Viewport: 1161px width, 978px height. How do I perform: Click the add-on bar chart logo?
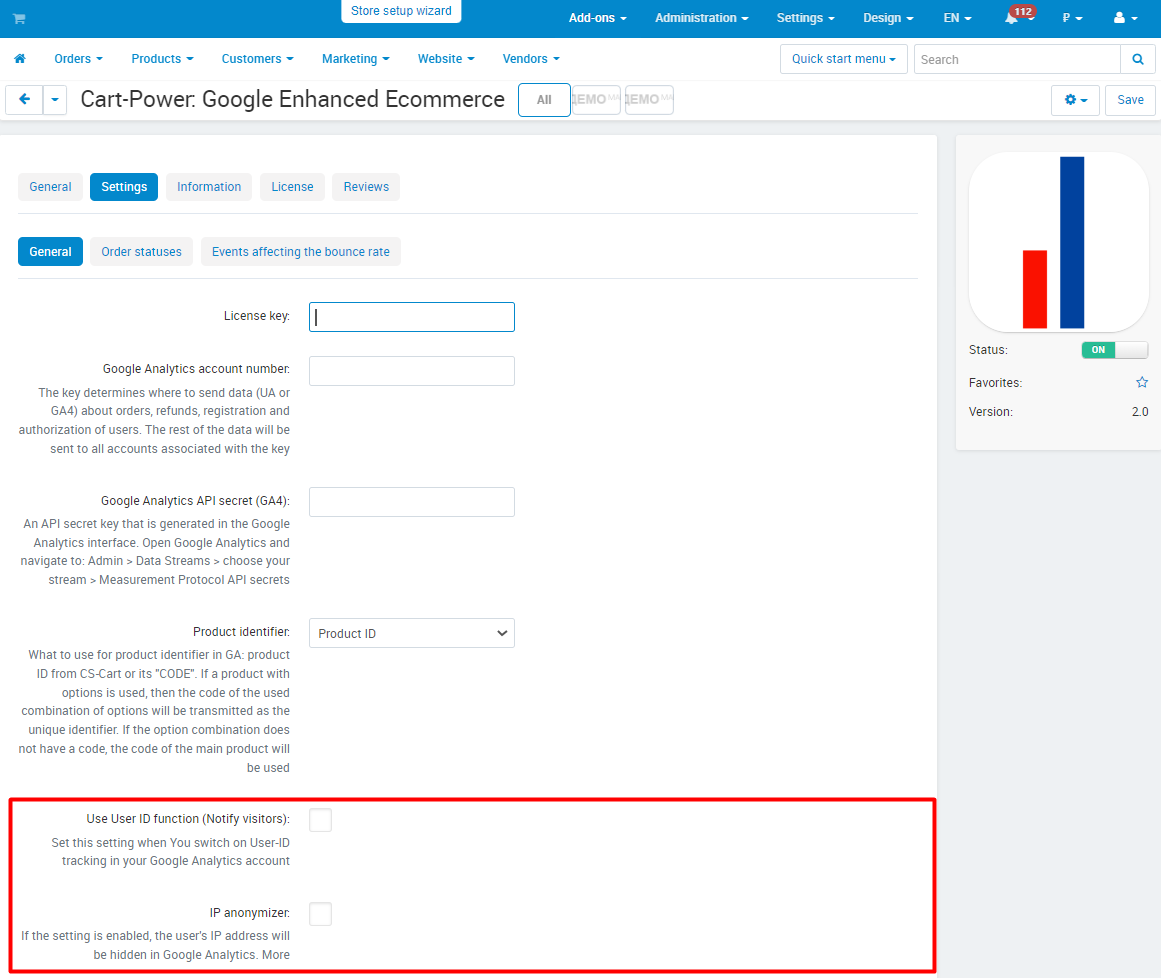coord(1058,242)
